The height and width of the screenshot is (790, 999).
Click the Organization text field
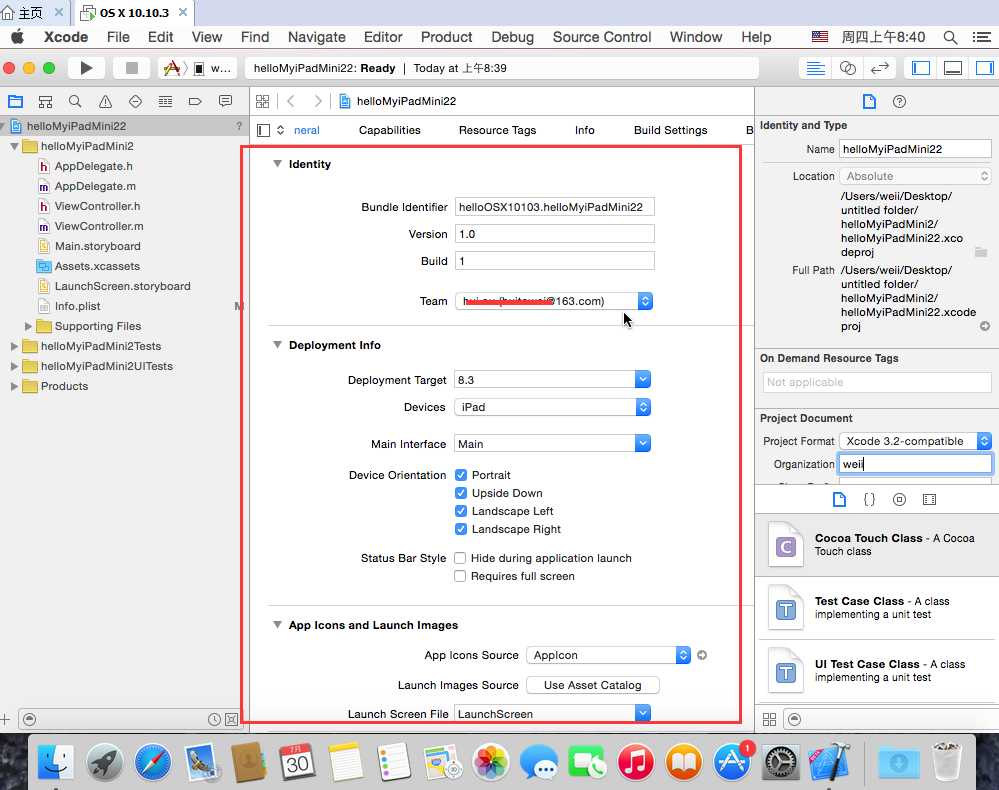[x=915, y=464]
